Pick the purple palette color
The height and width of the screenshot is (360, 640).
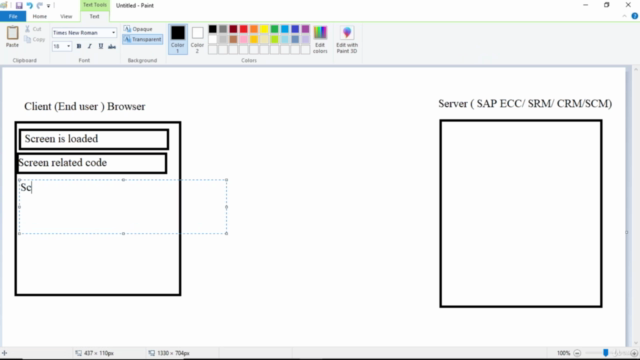pos(305,29)
